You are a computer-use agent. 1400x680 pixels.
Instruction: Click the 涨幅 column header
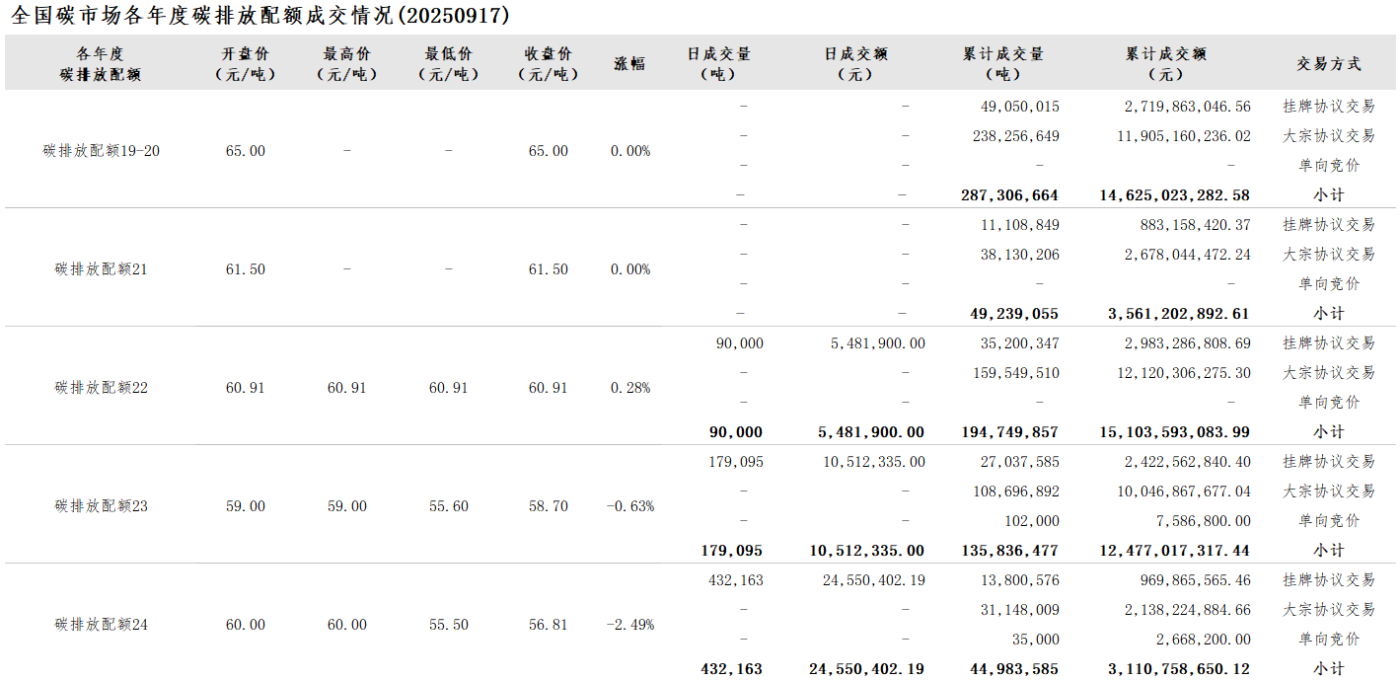[629, 63]
